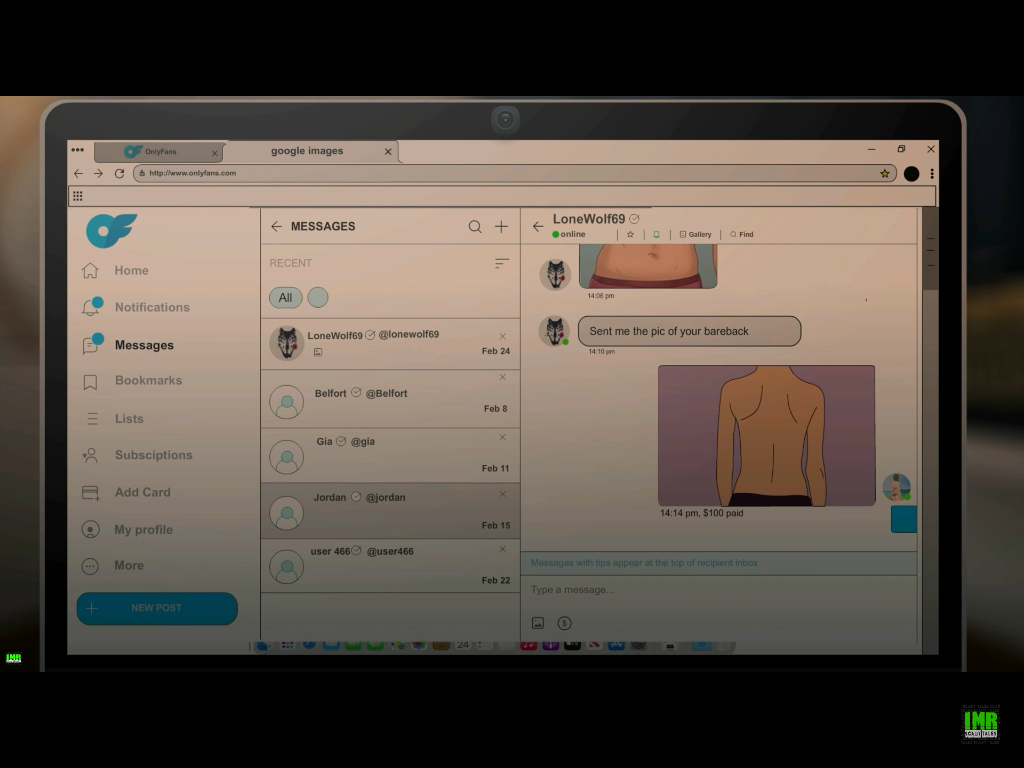Click the OnlyFans logo
The width and height of the screenshot is (1024, 768).
coord(111,230)
